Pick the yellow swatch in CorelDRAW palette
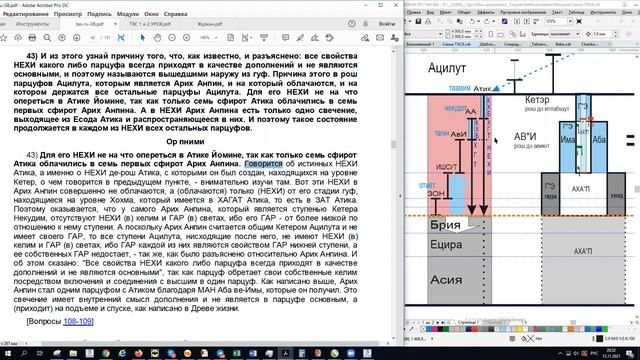 [519, 329]
